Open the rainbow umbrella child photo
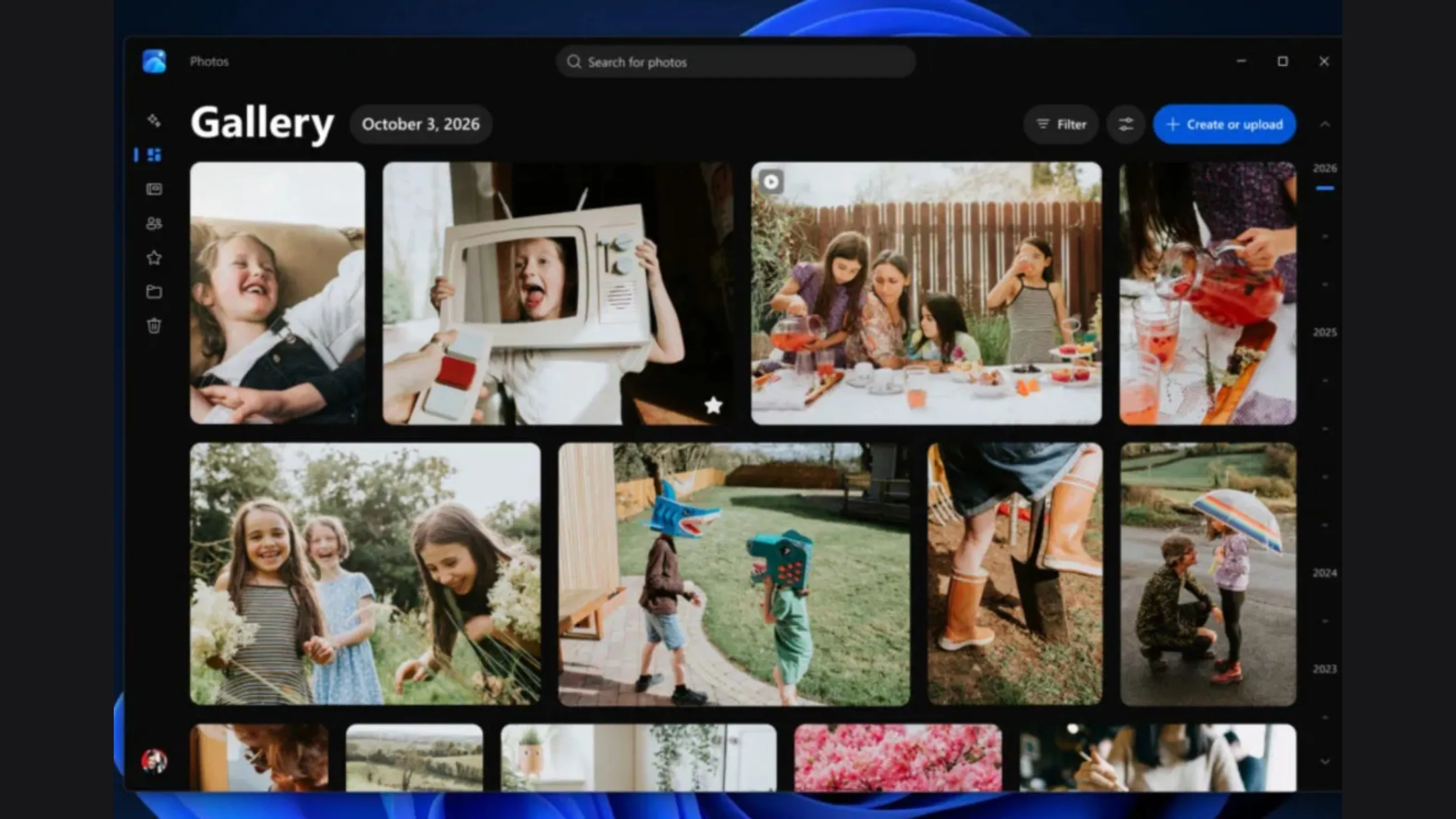Screen dimensions: 1456x819 coord(1208,574)
